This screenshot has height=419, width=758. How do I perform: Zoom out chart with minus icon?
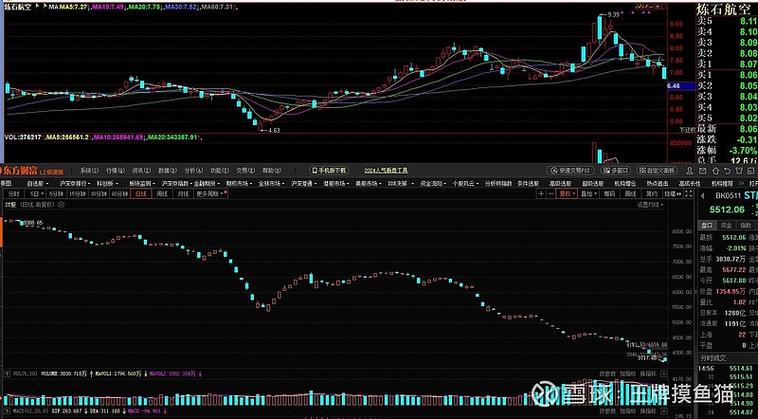[550, 194]
